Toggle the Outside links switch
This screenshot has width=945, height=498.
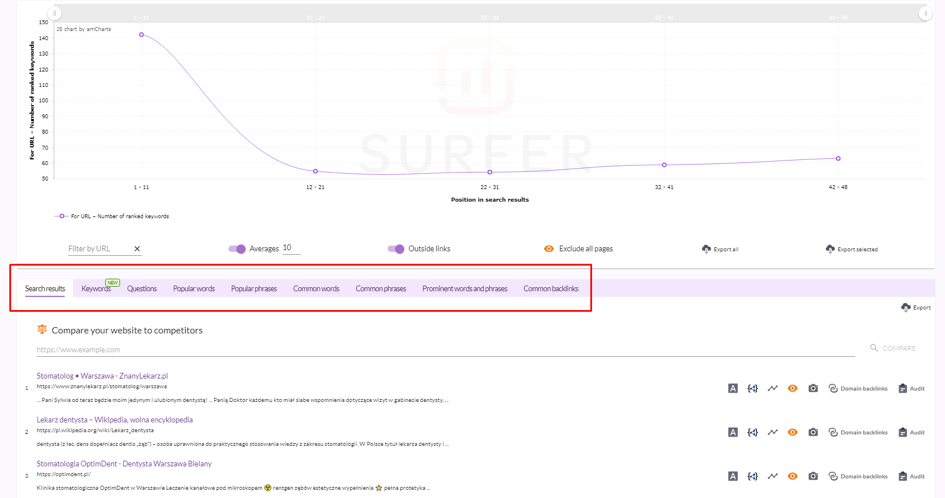(x=396, y=248)
